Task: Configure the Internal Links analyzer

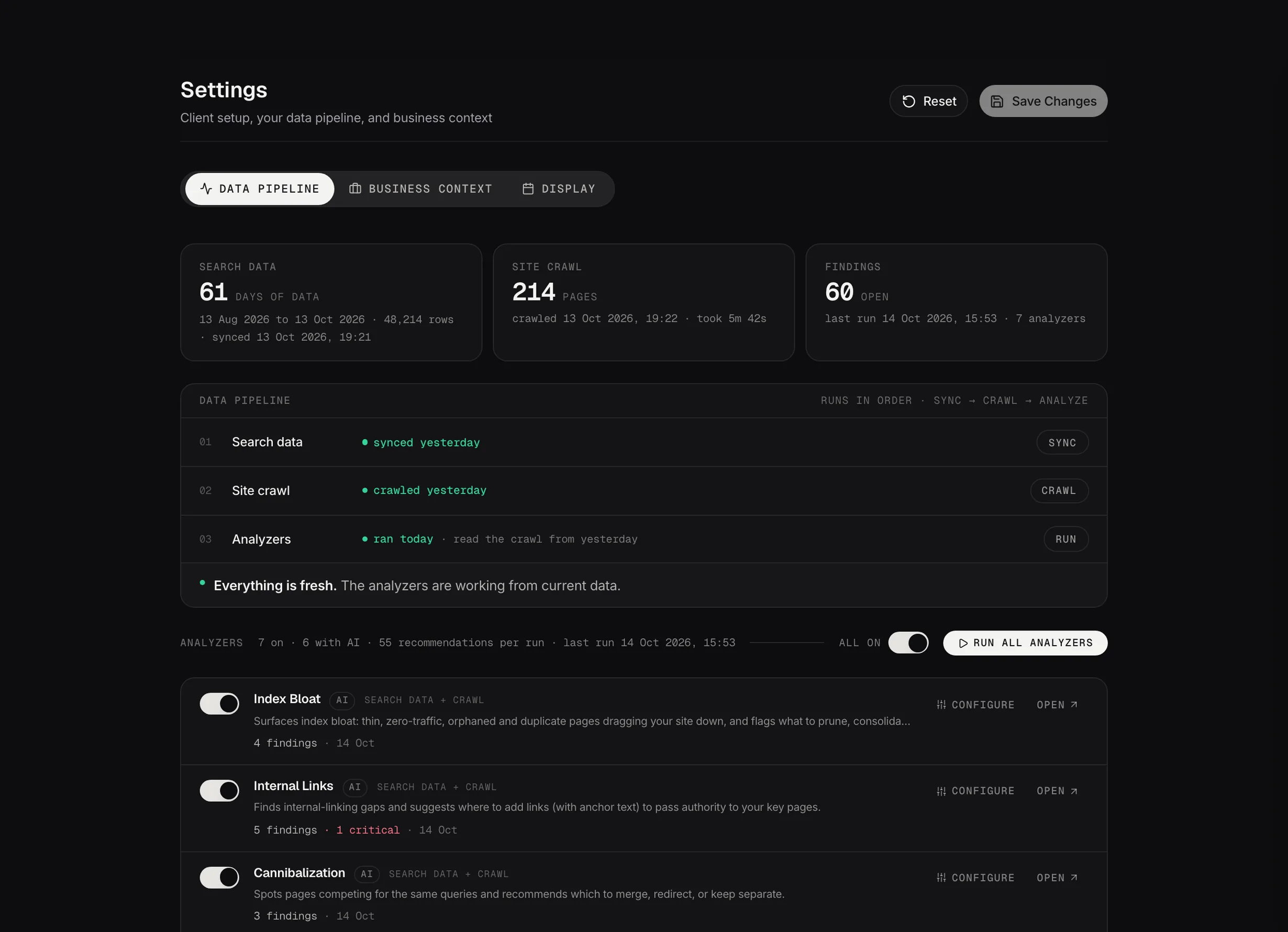Action: [x=975, y=791]
